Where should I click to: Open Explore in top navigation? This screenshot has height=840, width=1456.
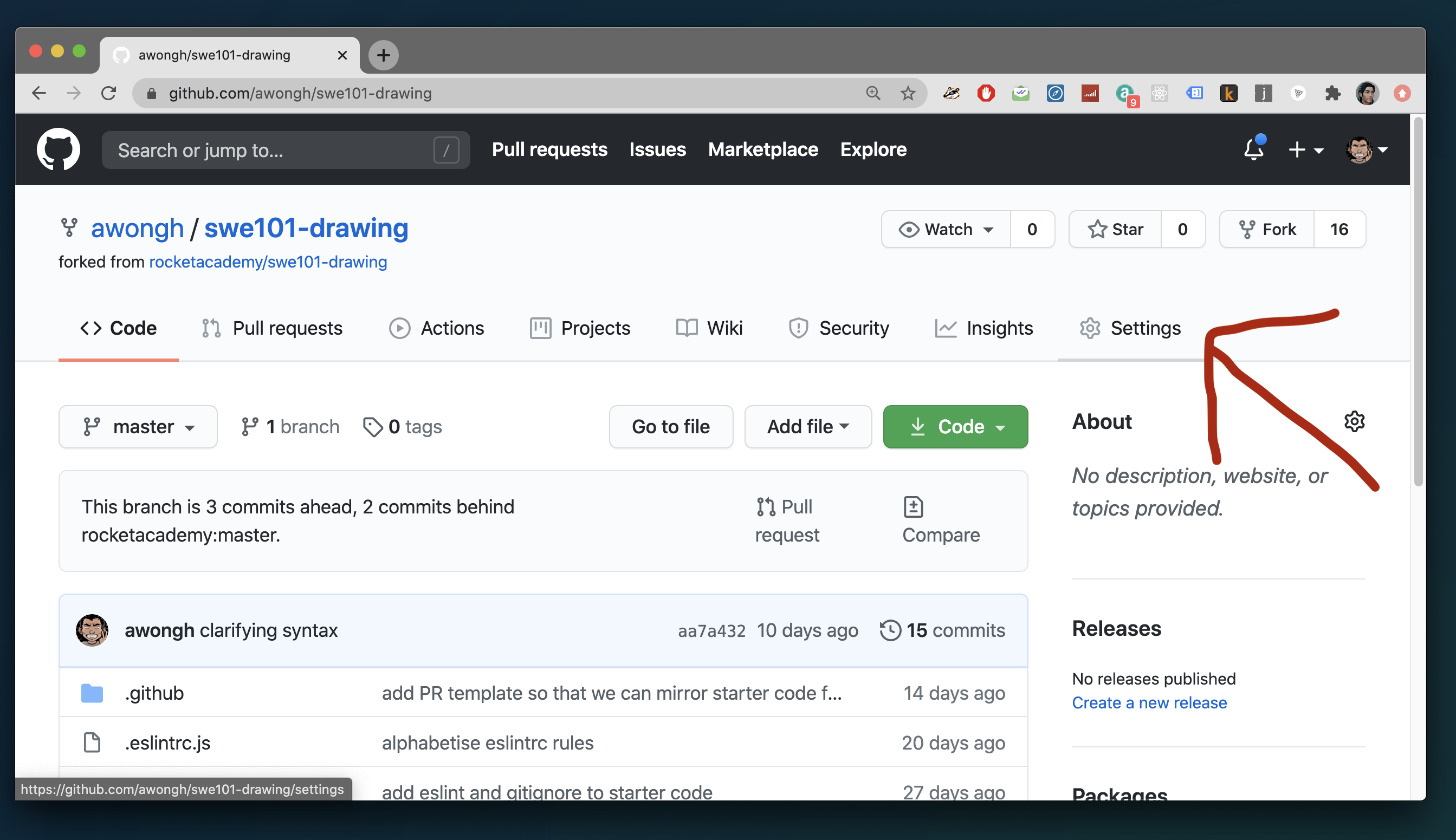873,149
